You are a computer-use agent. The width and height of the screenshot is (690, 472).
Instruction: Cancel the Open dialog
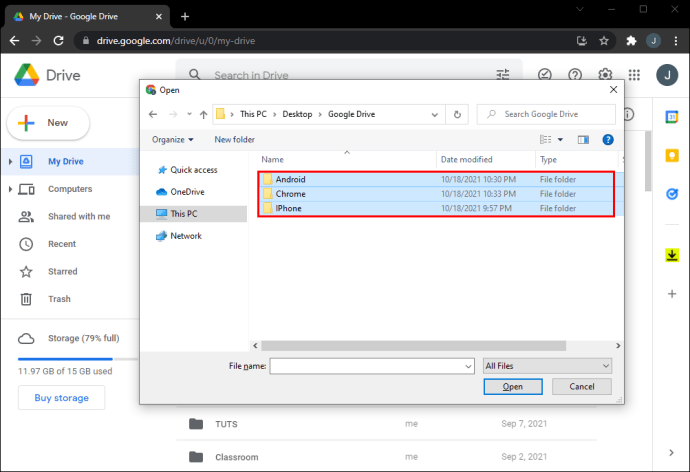coord(582,387)
